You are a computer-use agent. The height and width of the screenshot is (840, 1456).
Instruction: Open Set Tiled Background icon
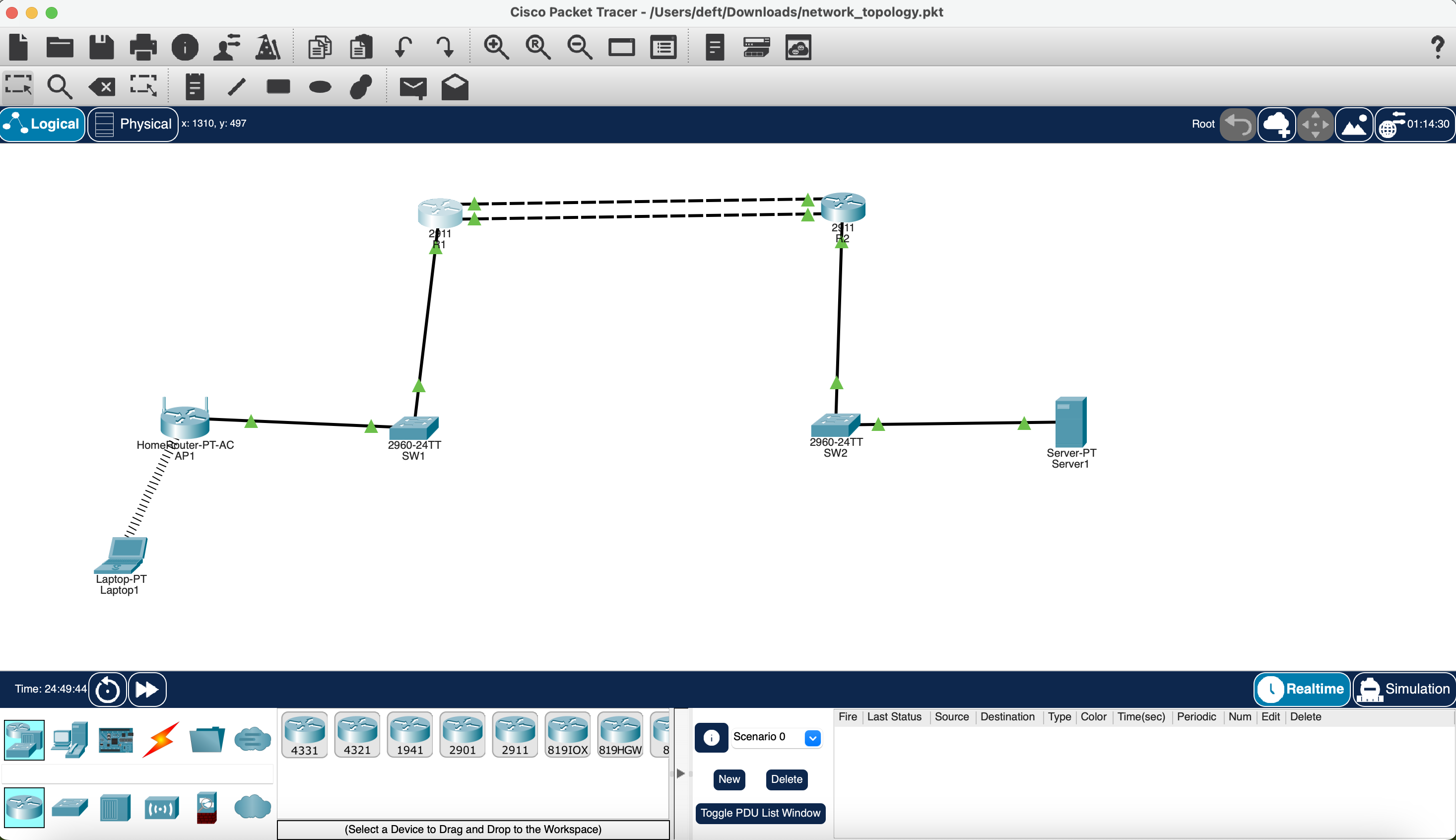tap(1354, 124)
